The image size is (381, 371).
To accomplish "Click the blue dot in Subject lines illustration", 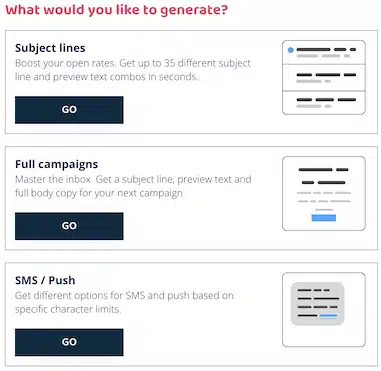I will point(290,50).
